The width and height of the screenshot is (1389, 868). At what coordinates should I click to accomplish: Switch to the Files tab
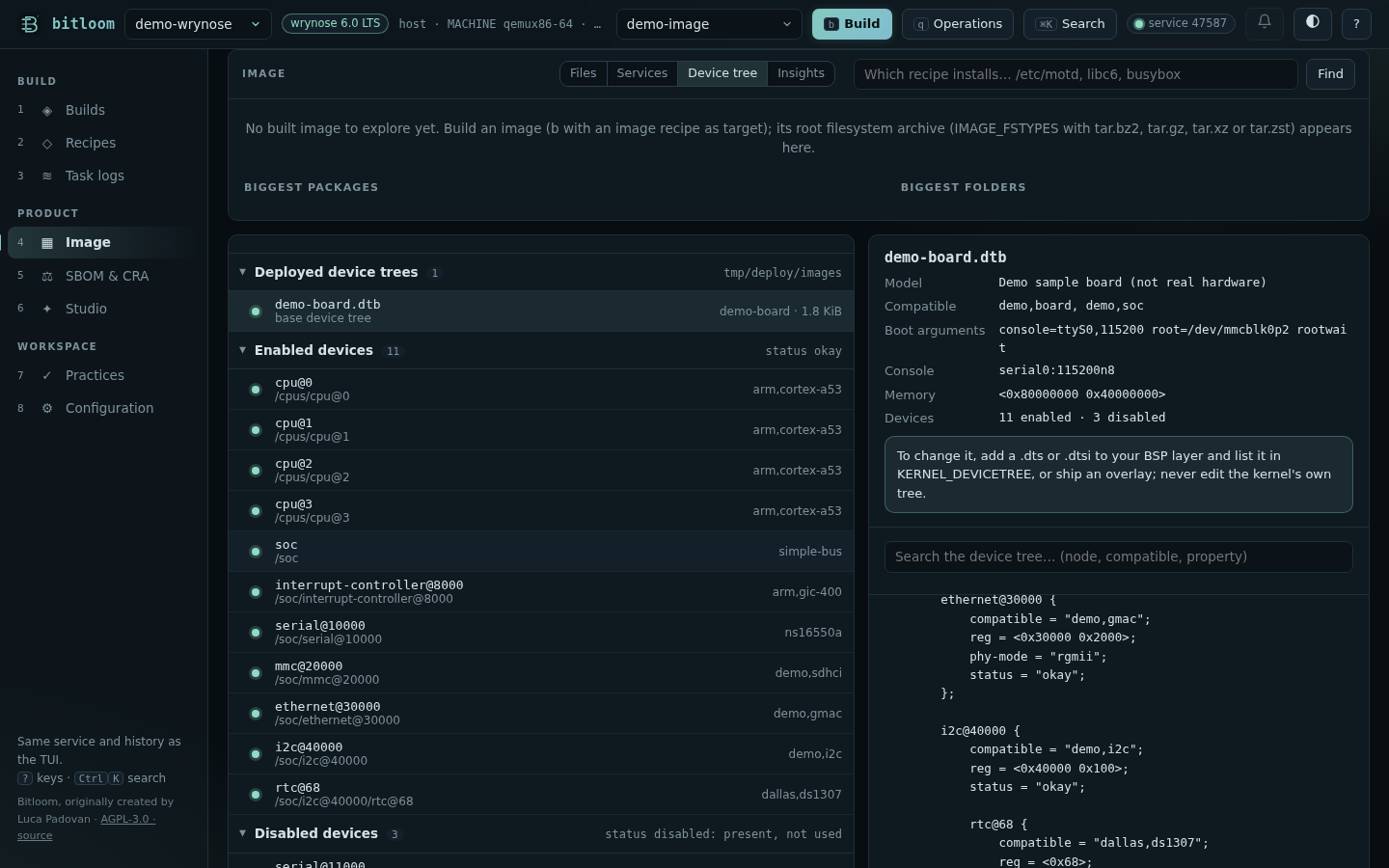click(x=584, y=73)
